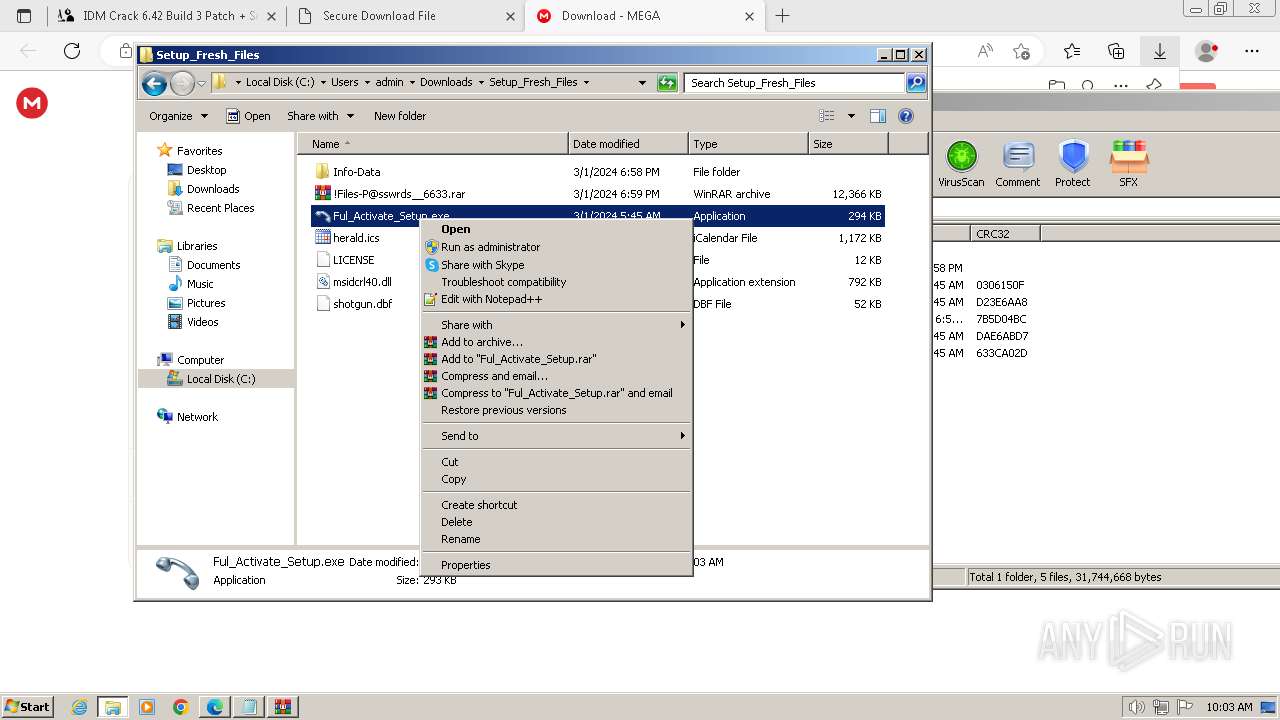Screen dimensions: 1280x720
Task: Click the Explorer back navigation button
Action: coord(154,83)
